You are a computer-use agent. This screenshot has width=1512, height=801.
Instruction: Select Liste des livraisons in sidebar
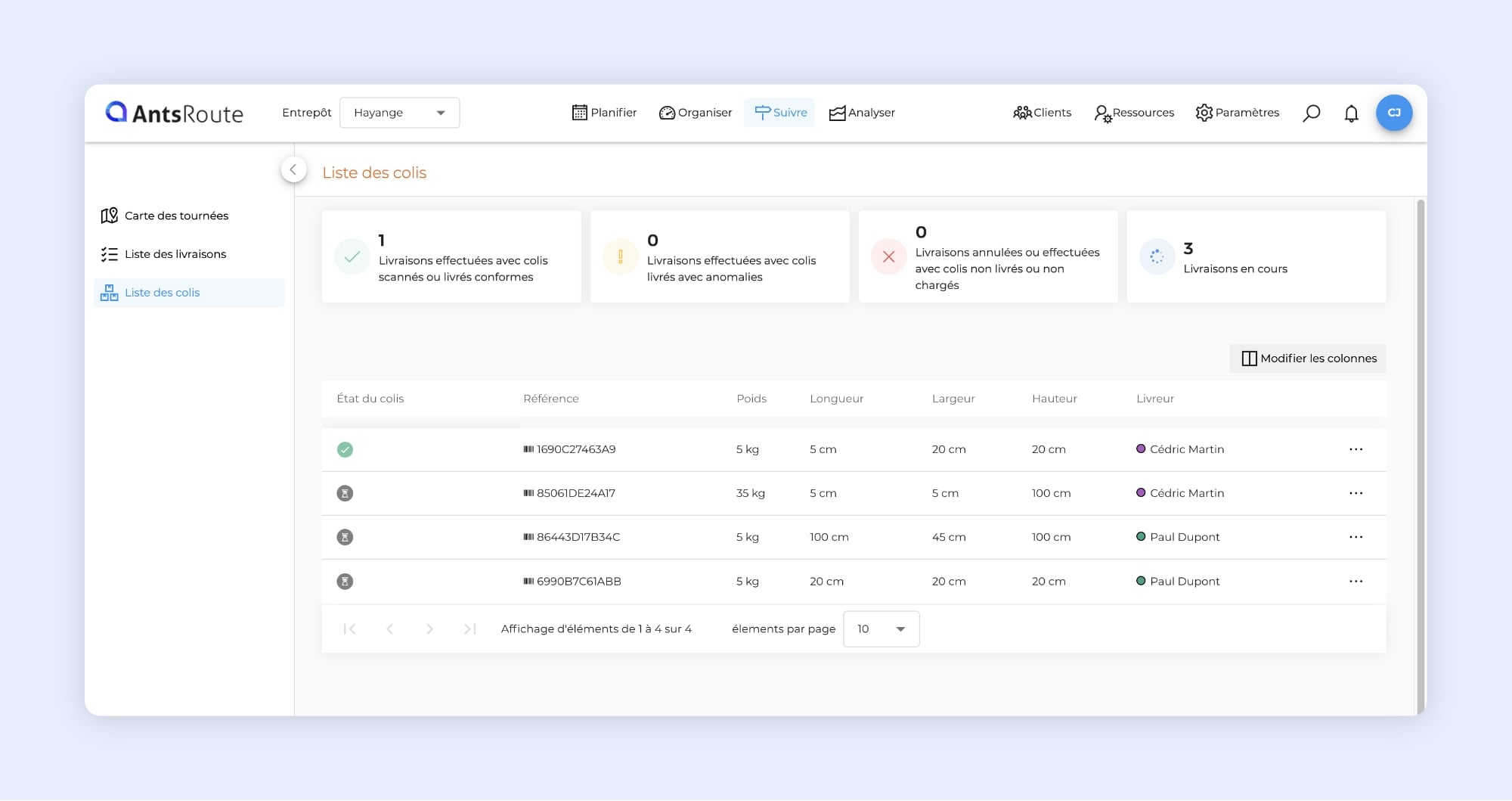(175, 254)
